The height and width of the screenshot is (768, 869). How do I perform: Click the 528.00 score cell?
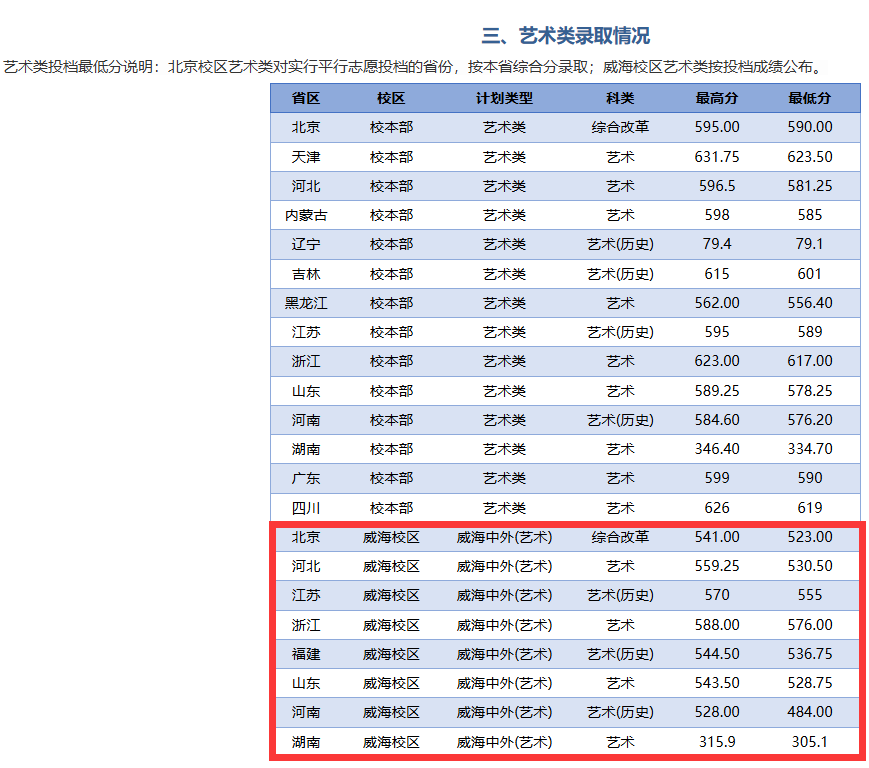click(717, 711)
